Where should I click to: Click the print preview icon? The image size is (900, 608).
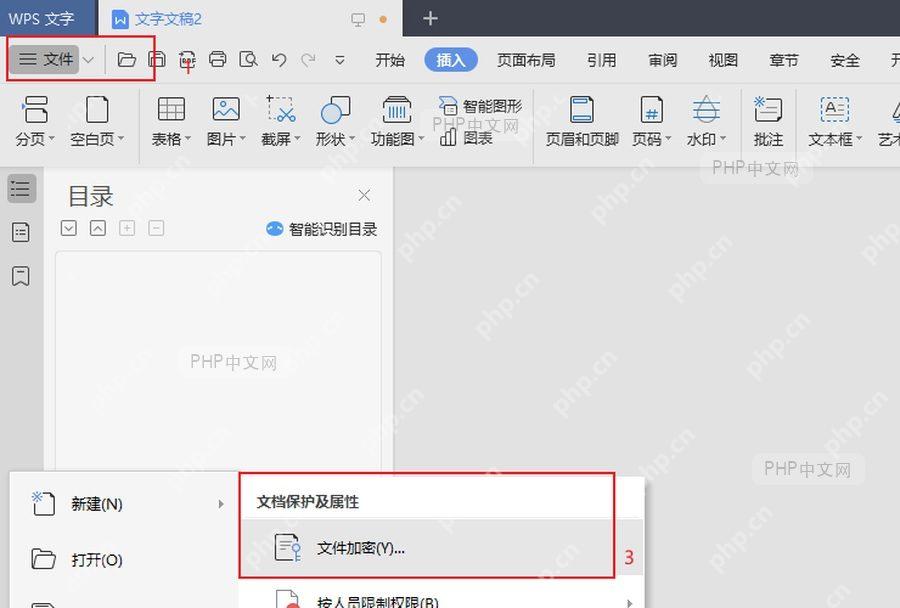point(248,59)
